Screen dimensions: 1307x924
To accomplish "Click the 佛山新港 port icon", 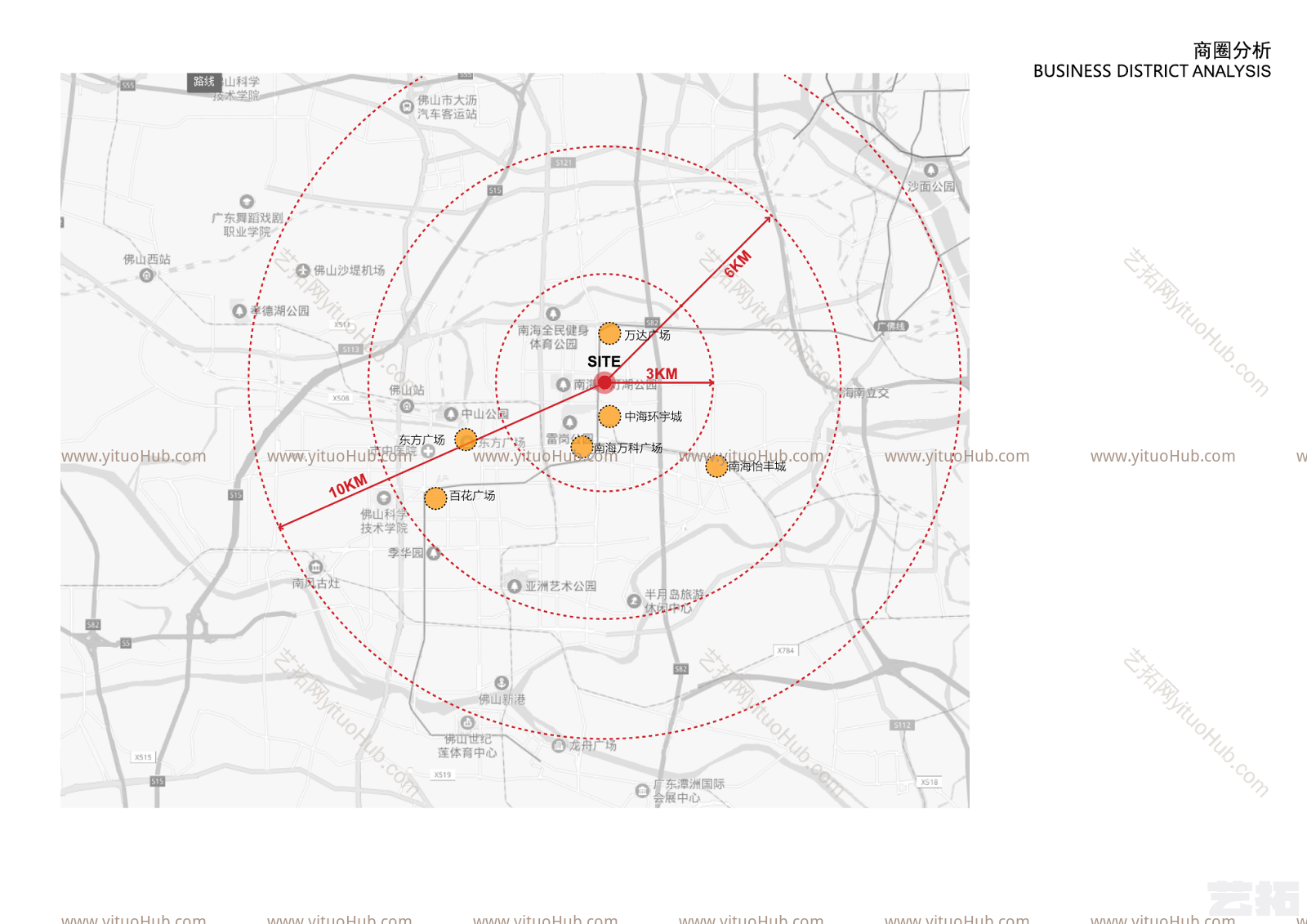I will pos(502,683).
